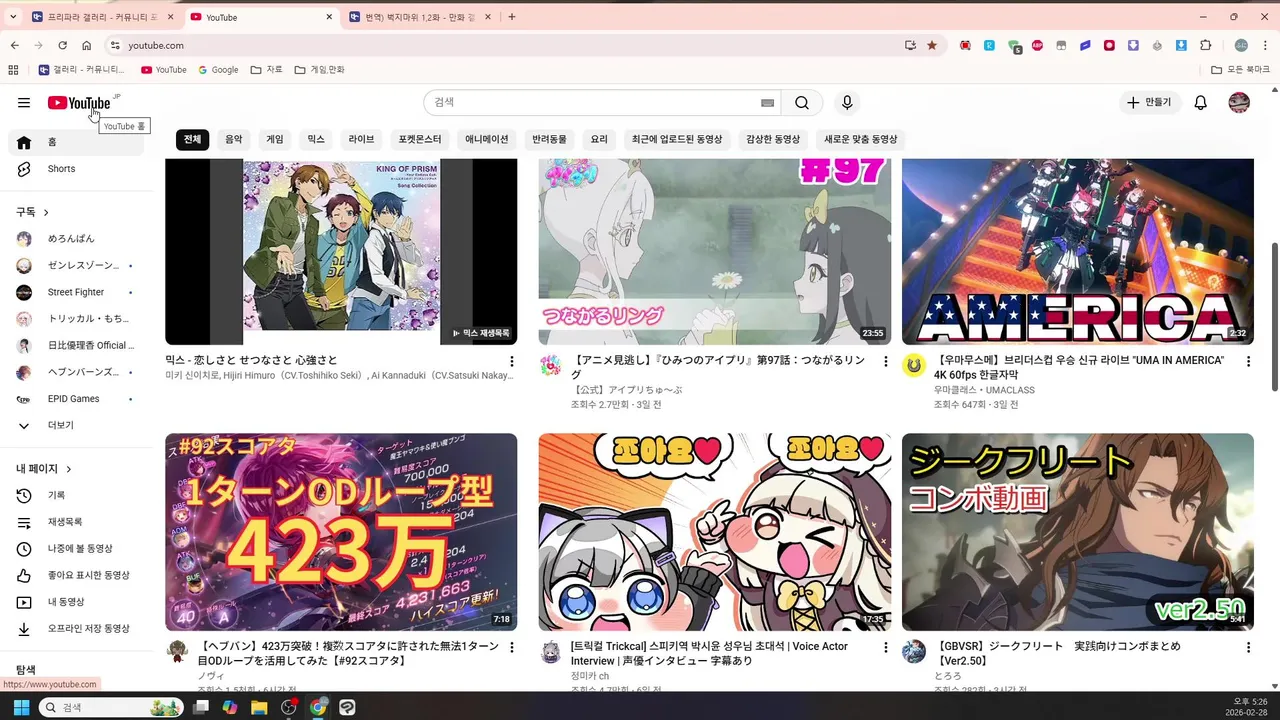The image size is (1280, 720).
Task: Open the EPID Games subscription channel
Action: (x=76, y=399)
